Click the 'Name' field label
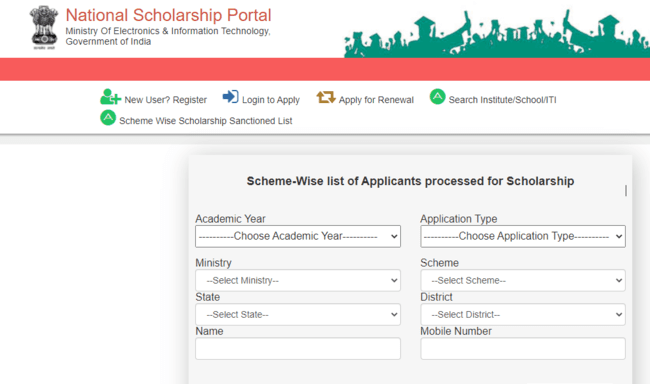This screenshot has height=384, width=650. pyautogui.click(x=209, y=331)
